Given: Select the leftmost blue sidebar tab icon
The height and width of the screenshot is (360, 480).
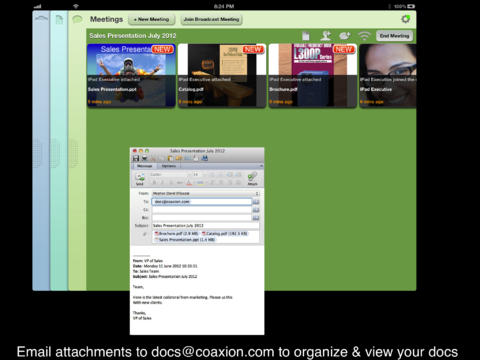Looking at the screenshot, I should coord(41,18).
